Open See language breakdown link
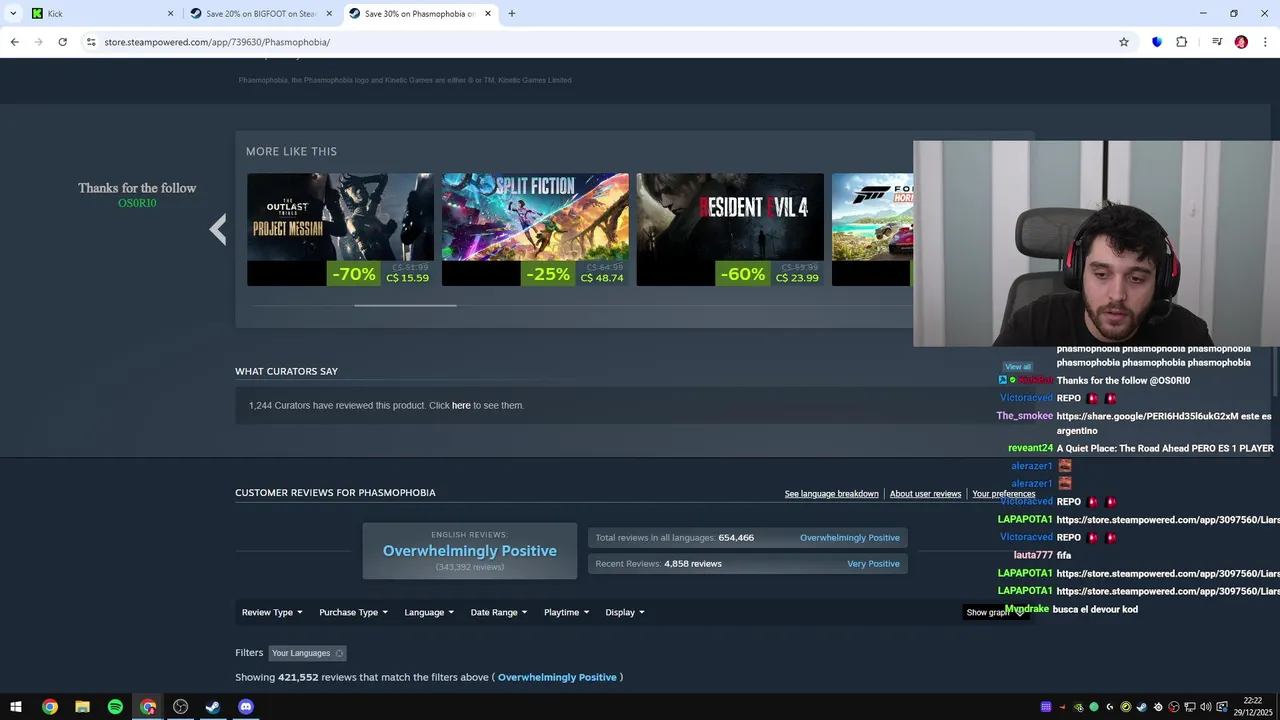 pos(831,494)
